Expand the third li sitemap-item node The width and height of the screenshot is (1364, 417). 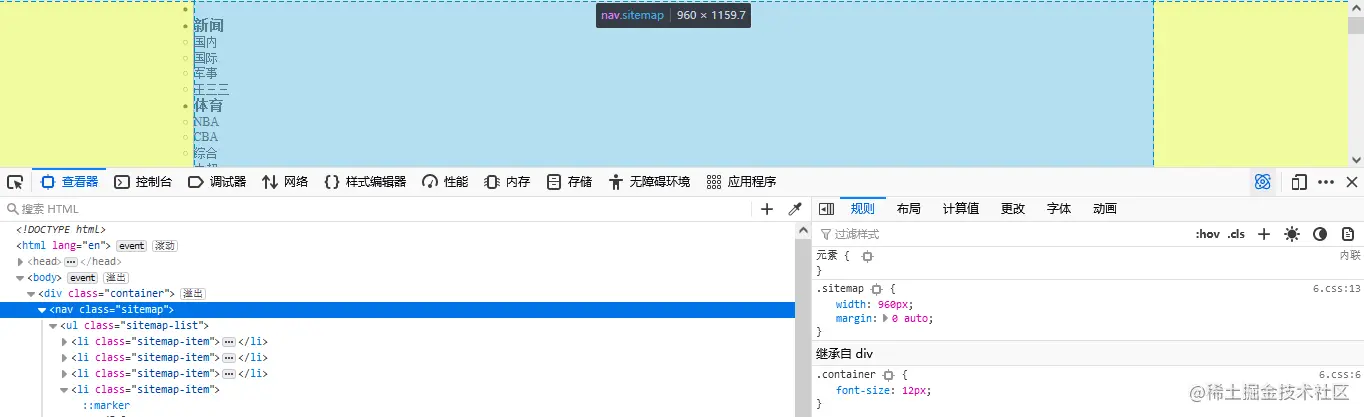65,373
